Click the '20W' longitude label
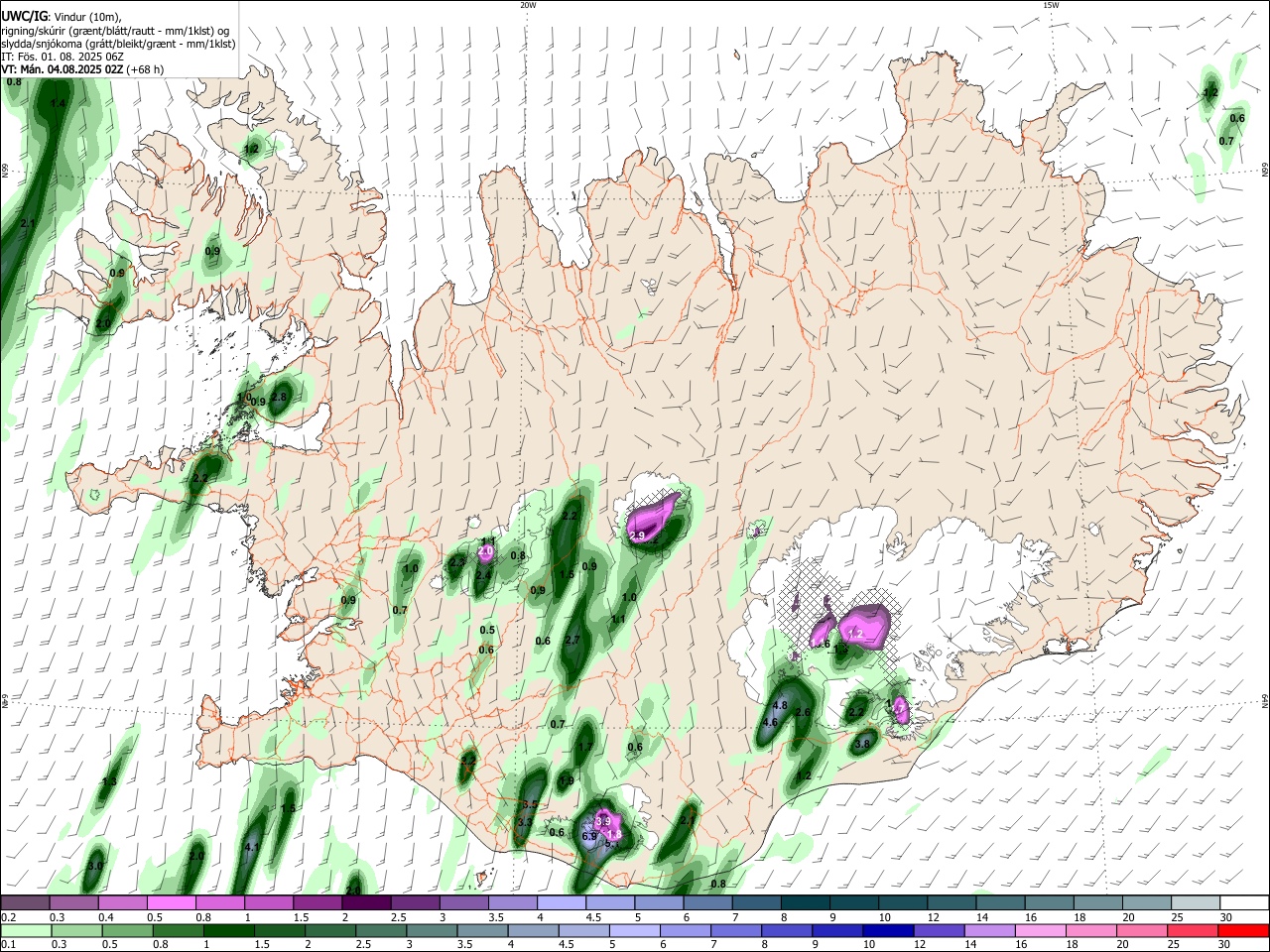 click(528, 5)
